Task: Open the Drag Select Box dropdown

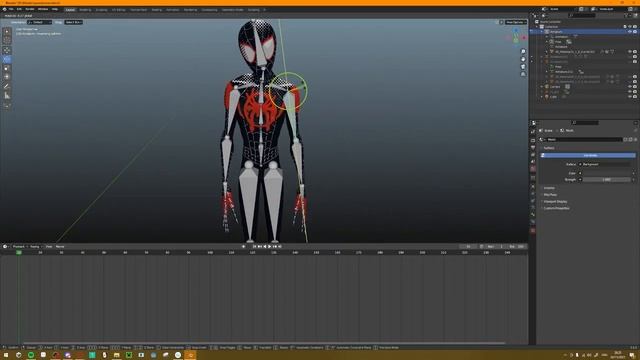Action: (x=73, y=22)
